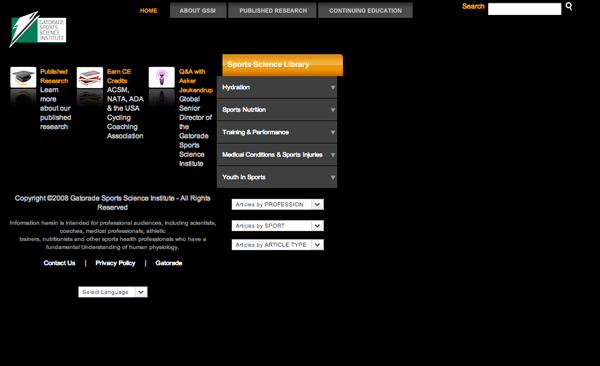Open the Articles by PROFESSION dropdown
The width and height of the screenshot is (600, 366).
[x=277, y=204]
